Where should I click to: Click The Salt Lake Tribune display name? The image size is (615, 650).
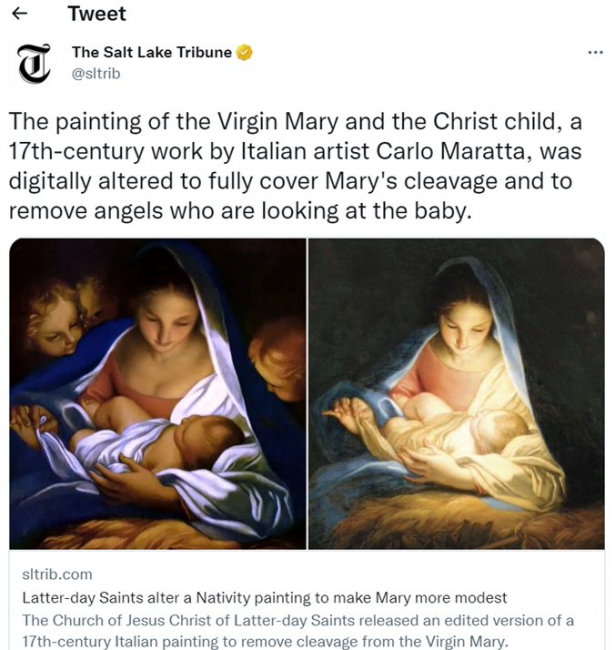pyautogui.click(x=151, y=52)
